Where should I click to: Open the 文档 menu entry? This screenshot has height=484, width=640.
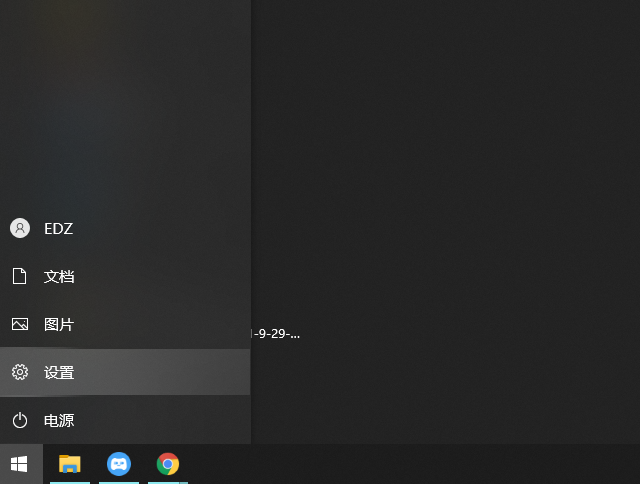pyautogui.click(x=59, y=276)
